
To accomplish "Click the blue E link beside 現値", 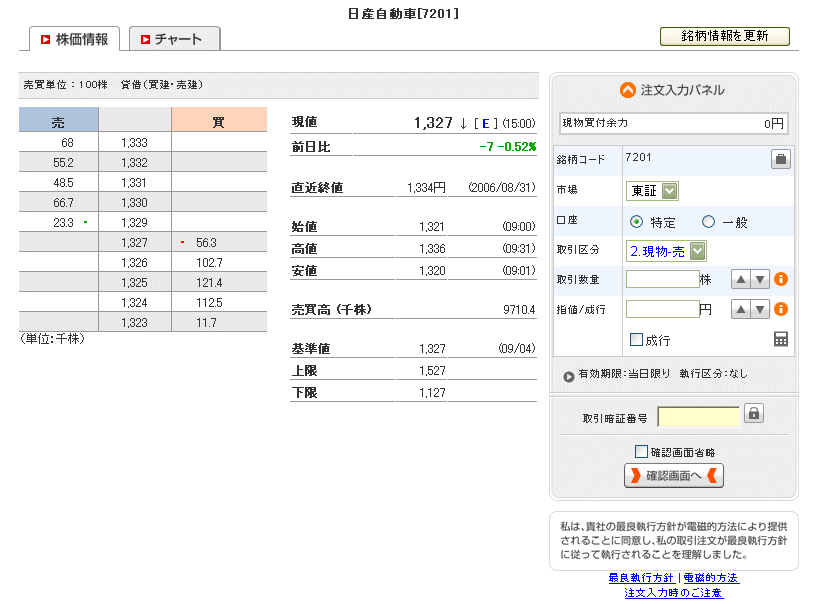I will tap(486, 123).
